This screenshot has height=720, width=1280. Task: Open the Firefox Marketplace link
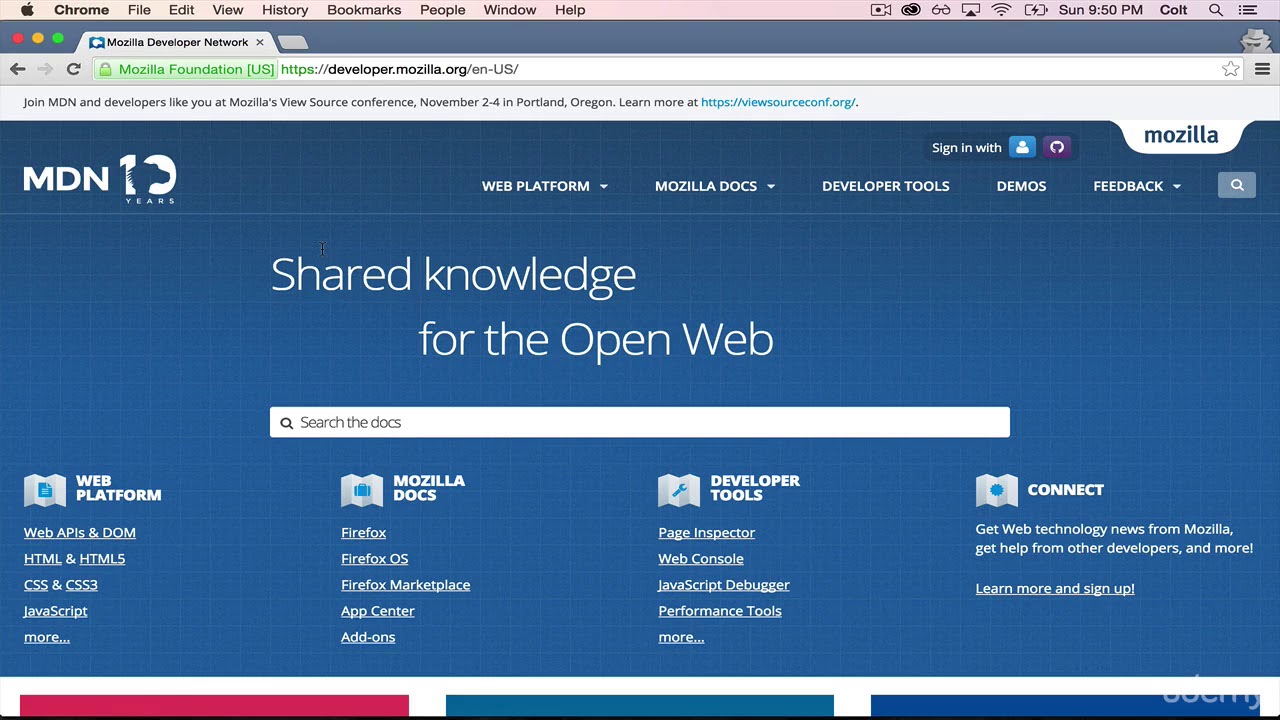(405, 585)
